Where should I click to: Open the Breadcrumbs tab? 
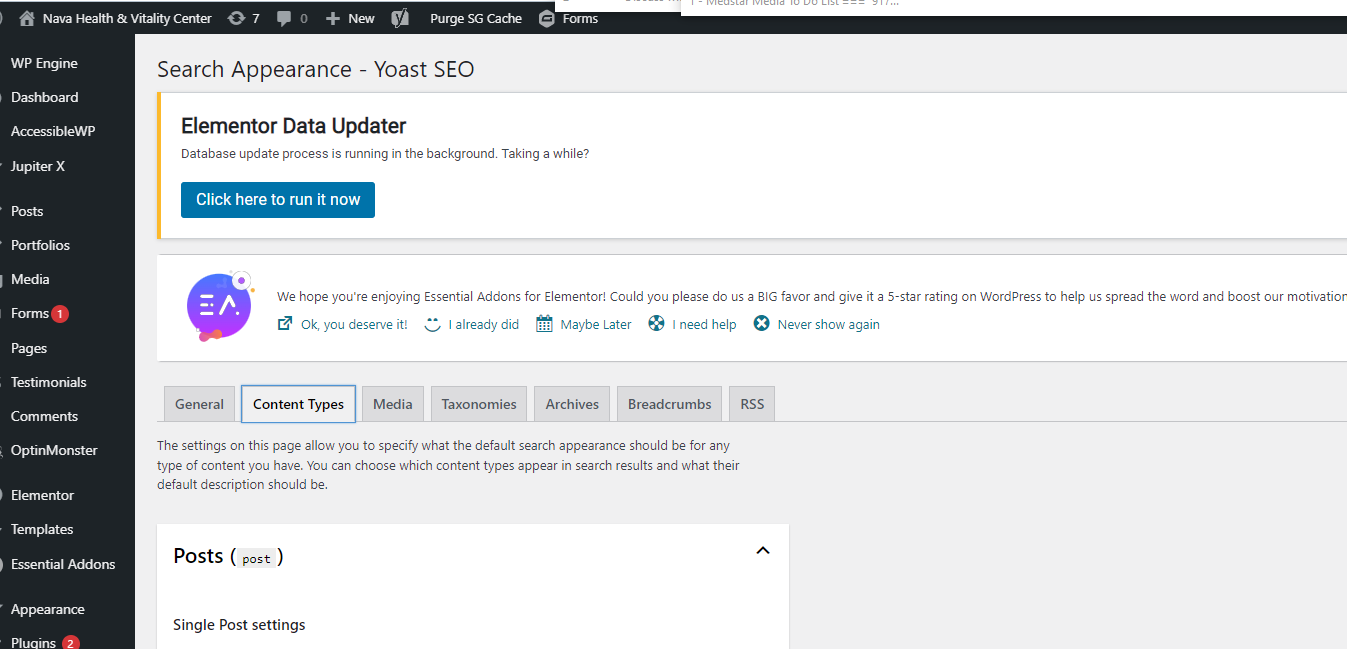pyautogui.click(x=669, y=404)
